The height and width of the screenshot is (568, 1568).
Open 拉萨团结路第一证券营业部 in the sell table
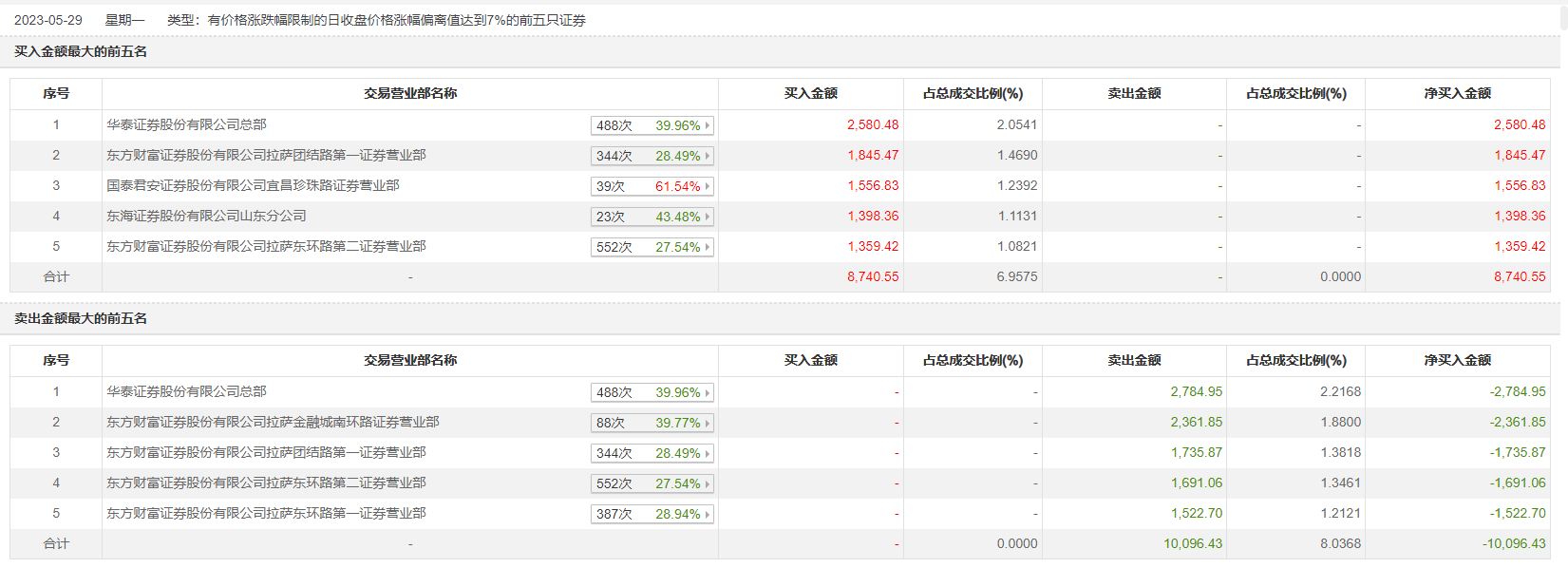click(x=266, y=452)
